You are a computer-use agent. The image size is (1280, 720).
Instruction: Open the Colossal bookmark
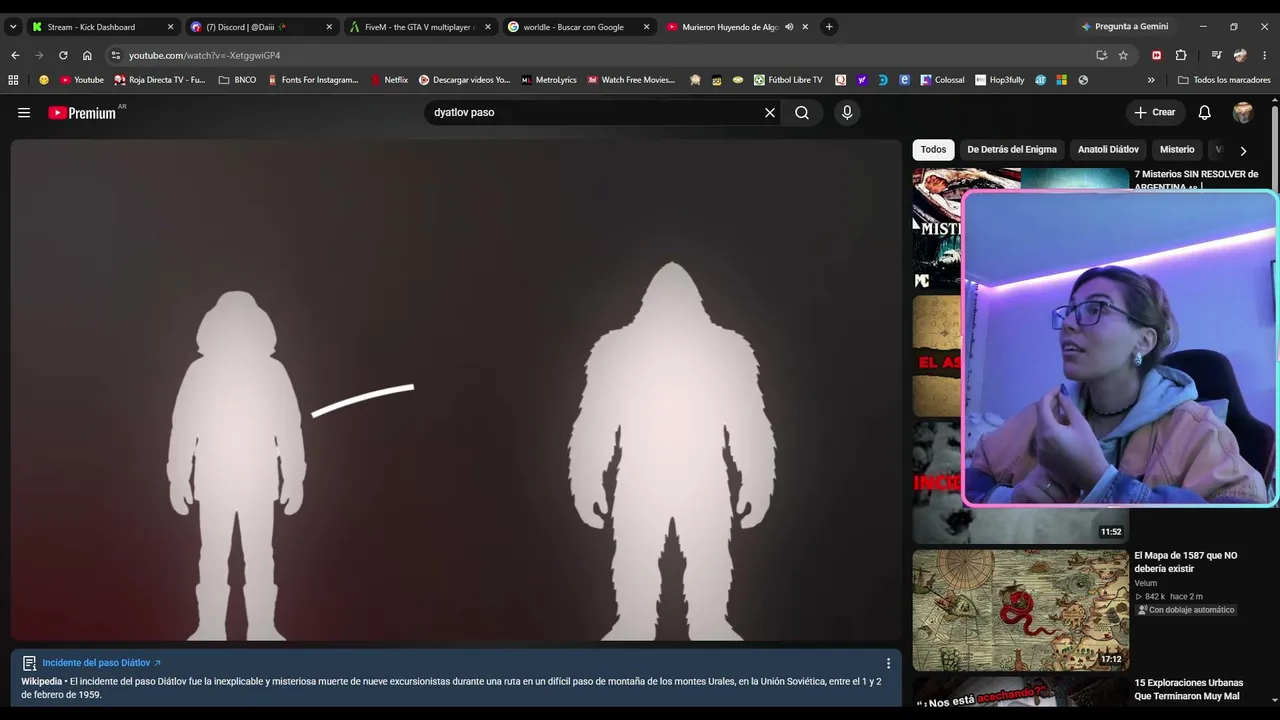click(942, 80)
